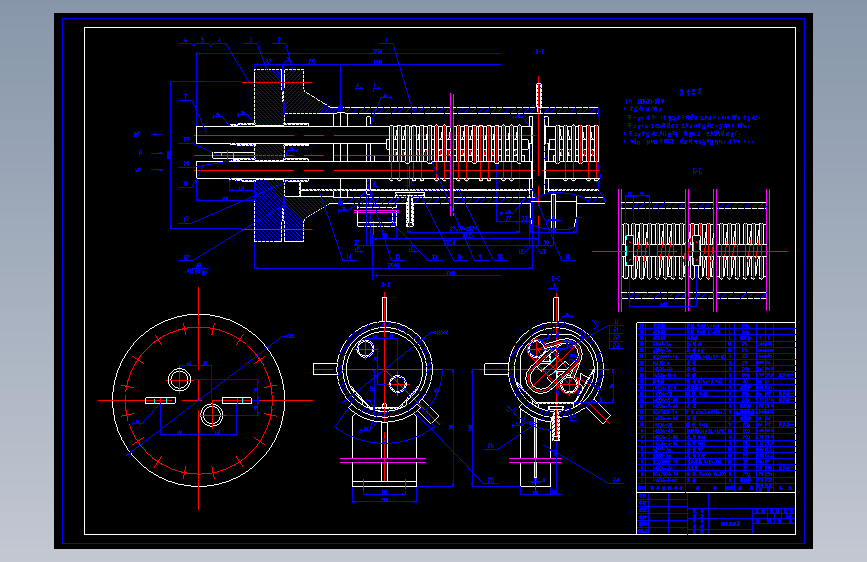
Task: Click the title block at bottom right
Action: click(x=716, y=513)
